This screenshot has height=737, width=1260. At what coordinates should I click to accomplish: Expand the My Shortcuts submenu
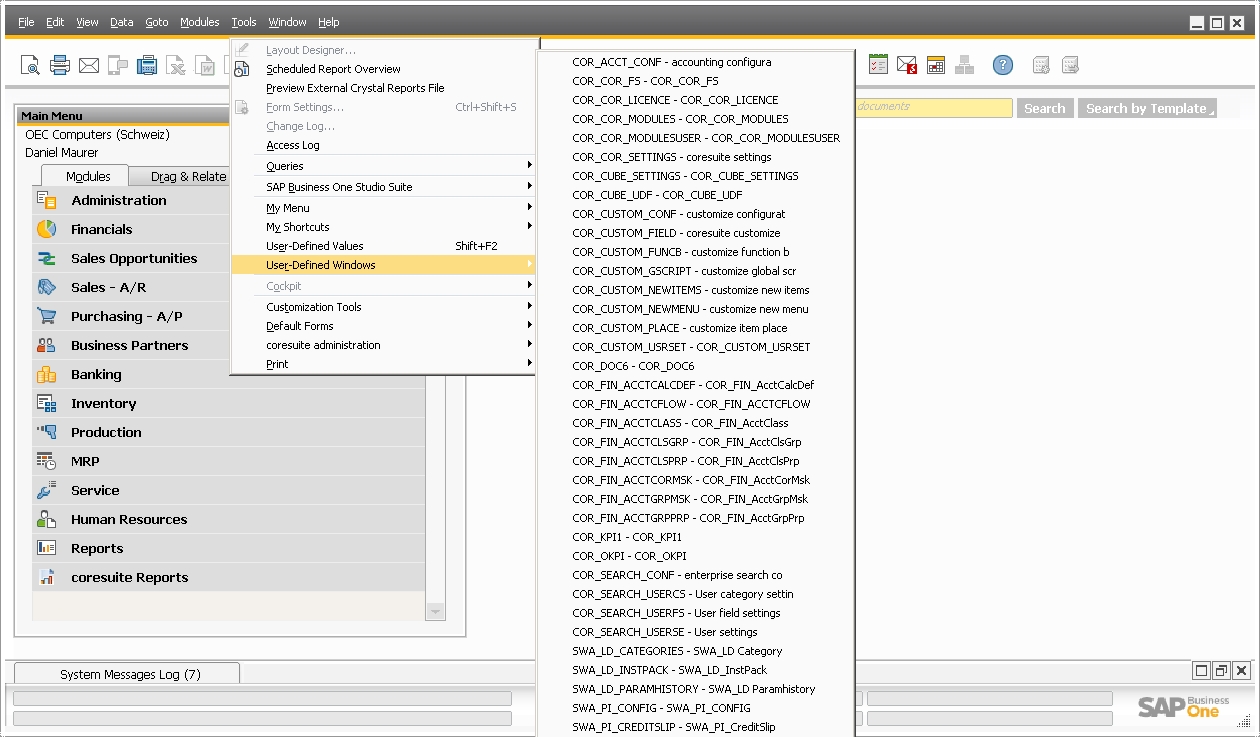(x=384, y=227)
